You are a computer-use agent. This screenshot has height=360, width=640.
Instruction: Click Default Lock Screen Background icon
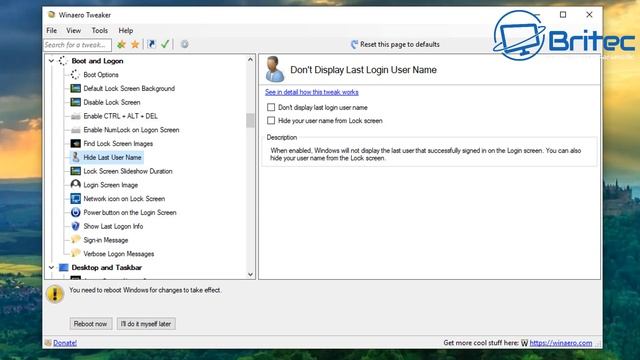point(76,88)
